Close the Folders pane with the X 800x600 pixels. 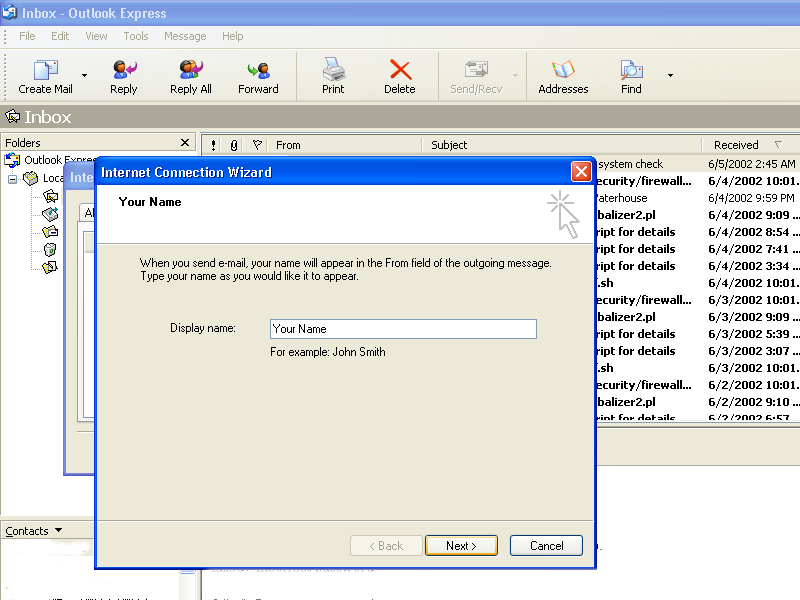pyautogui.click(x=185, y=143)
